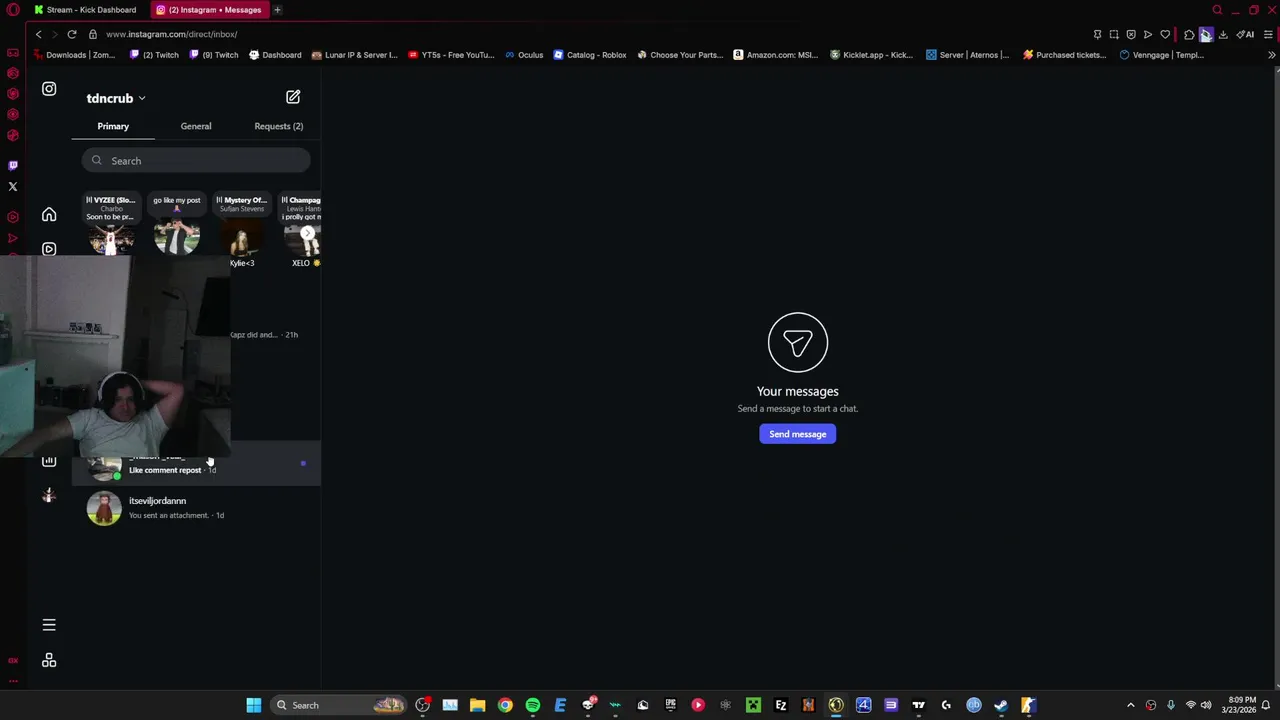The image size is (1280, 720).
Task: Click the Windows Start button
Action: pos(254,705)
